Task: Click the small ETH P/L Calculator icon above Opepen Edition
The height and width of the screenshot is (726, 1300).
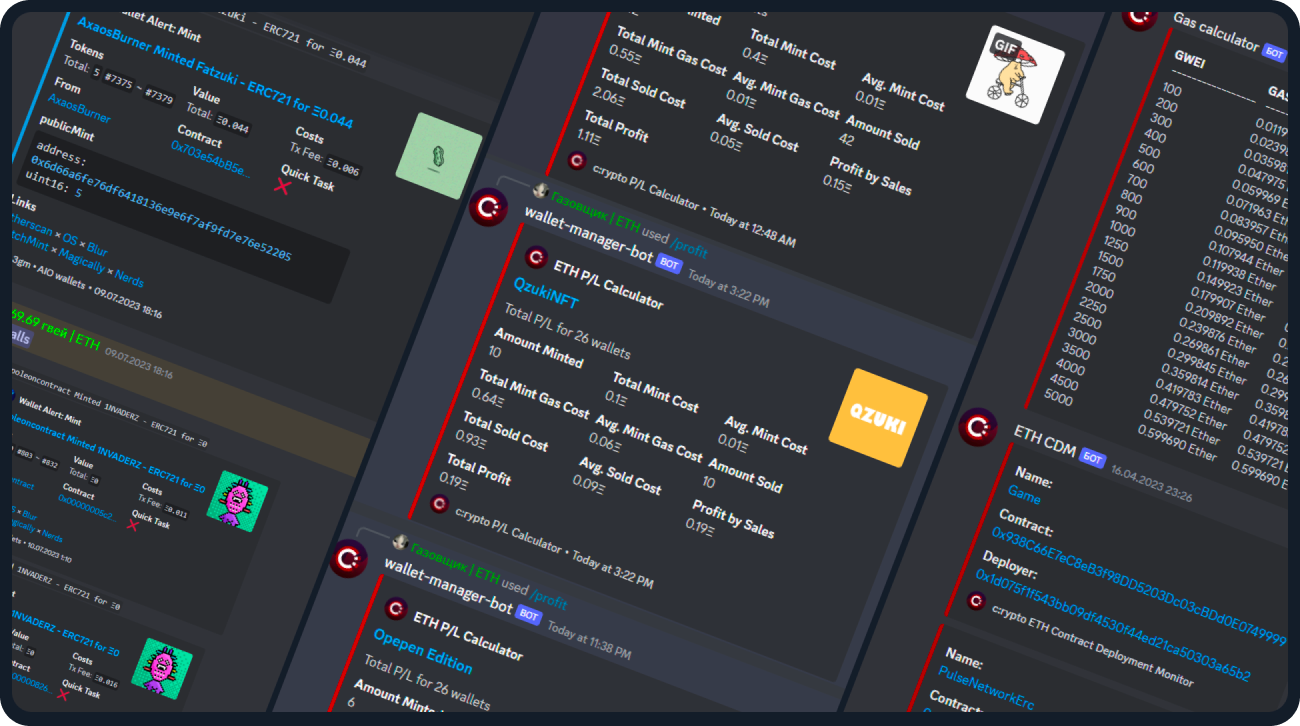Action: (x=396, y=608)
